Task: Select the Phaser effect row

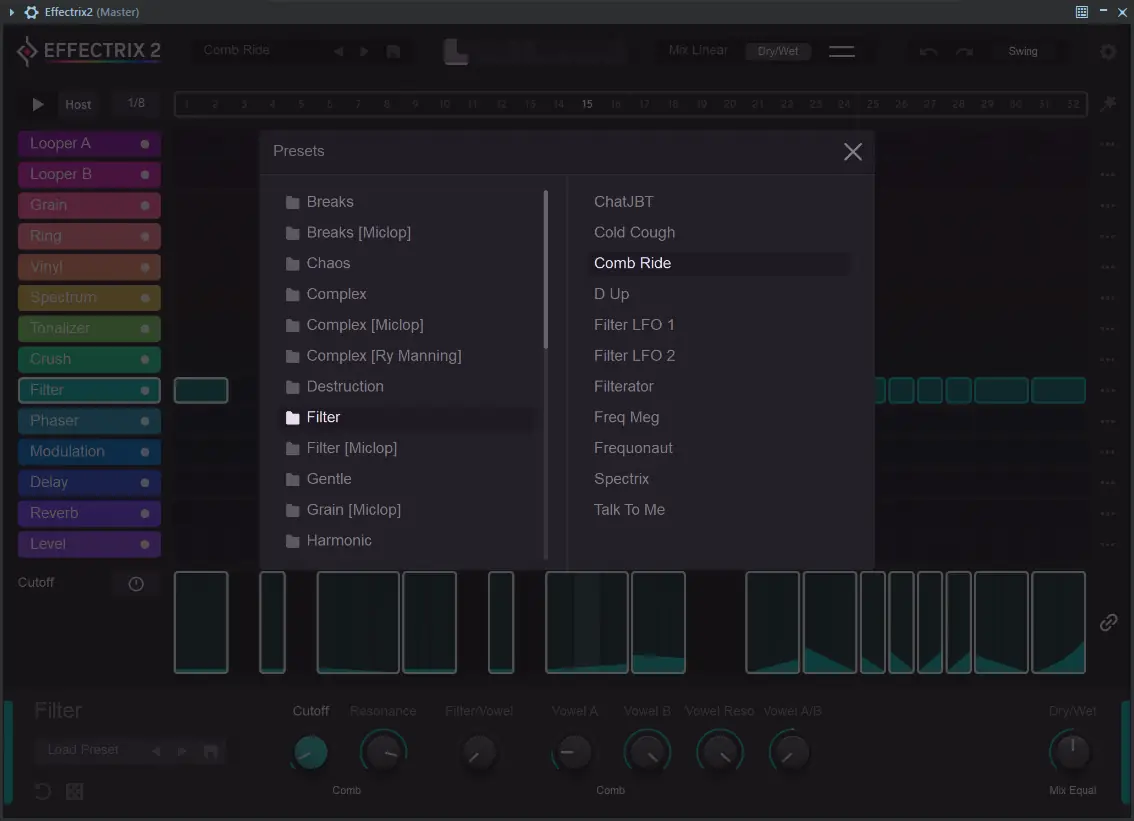Action: (89, 421)
